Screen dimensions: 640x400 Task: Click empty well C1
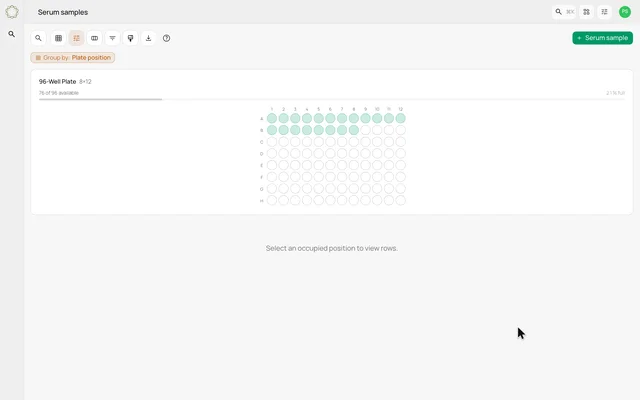272,142
